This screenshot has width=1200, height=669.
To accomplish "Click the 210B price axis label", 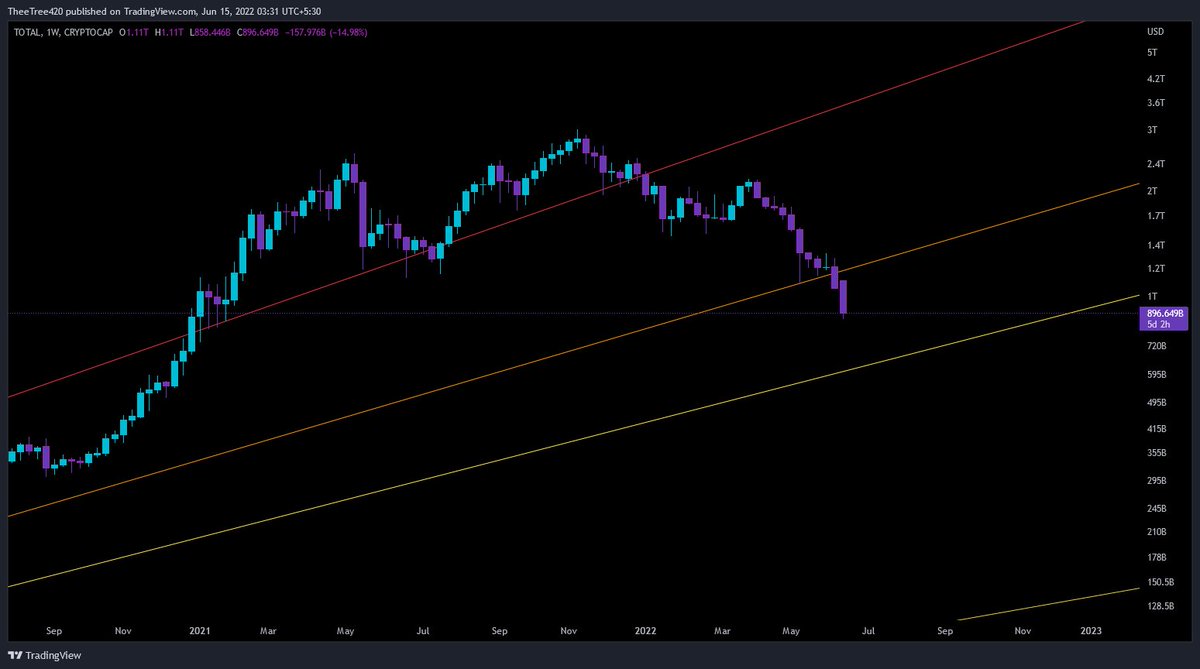I will 1156,532.
